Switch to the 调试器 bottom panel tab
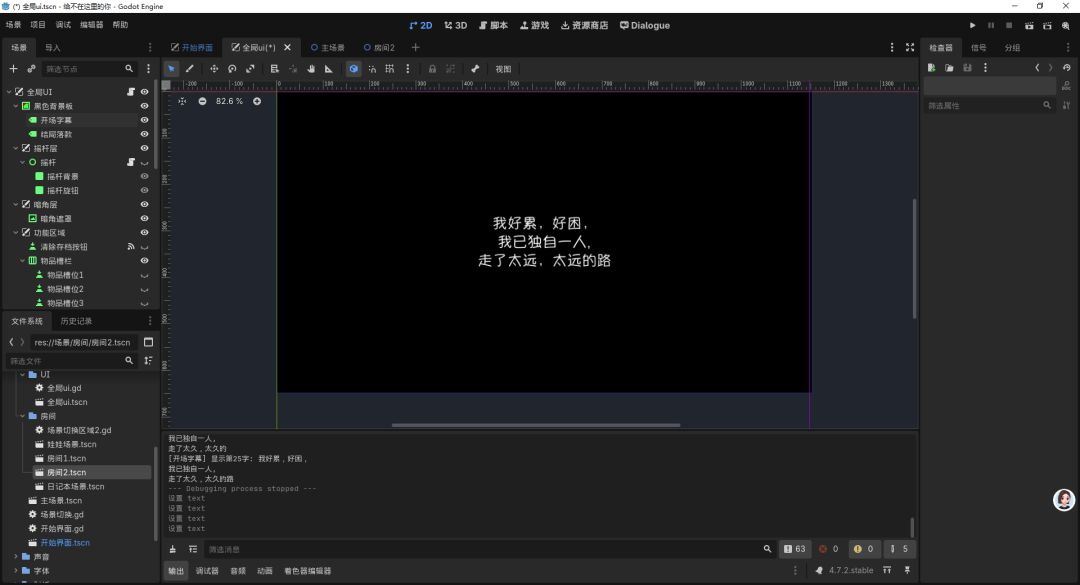 tap(207, 571)
